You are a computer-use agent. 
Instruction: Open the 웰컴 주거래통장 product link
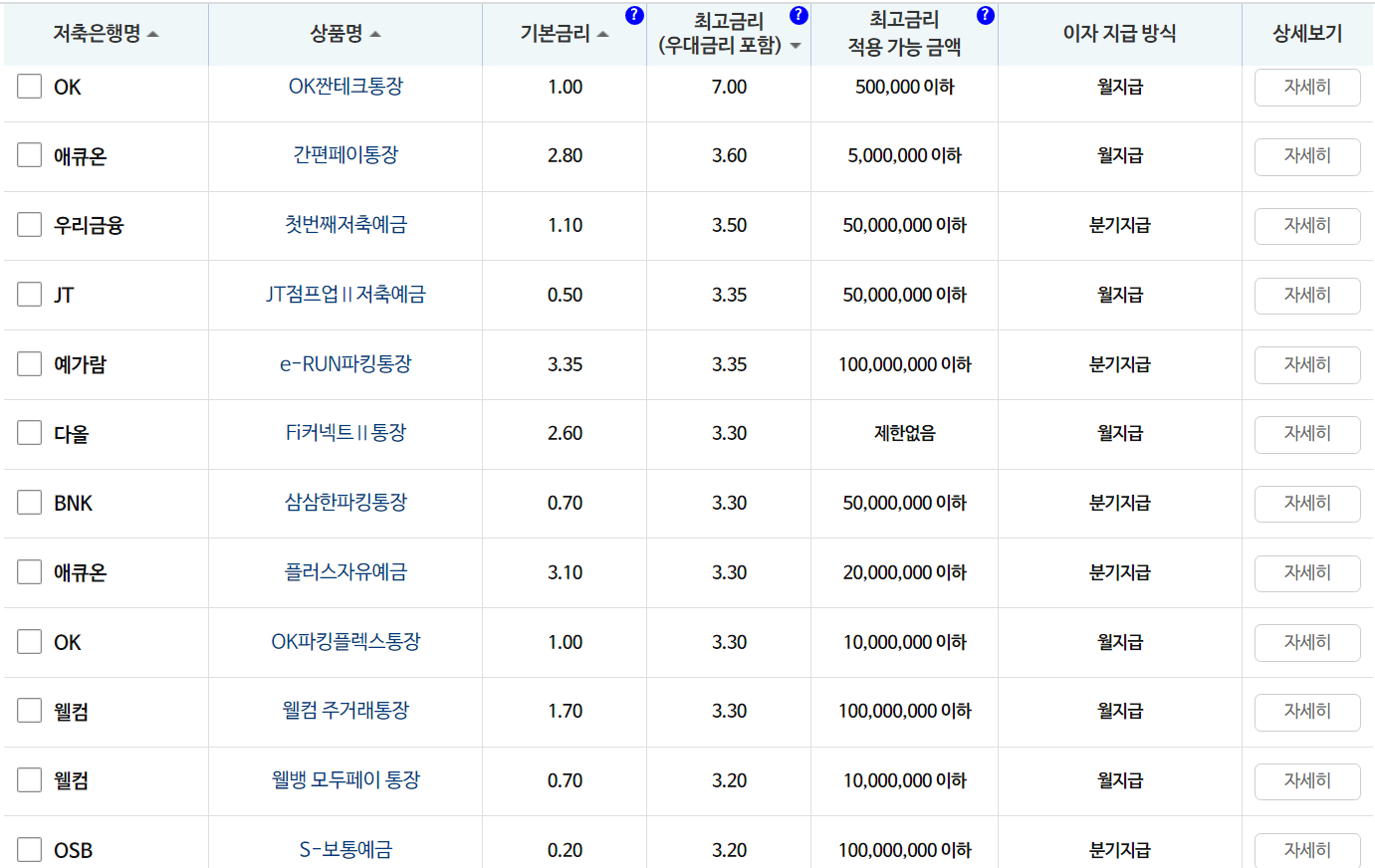(x=345, y=711)
